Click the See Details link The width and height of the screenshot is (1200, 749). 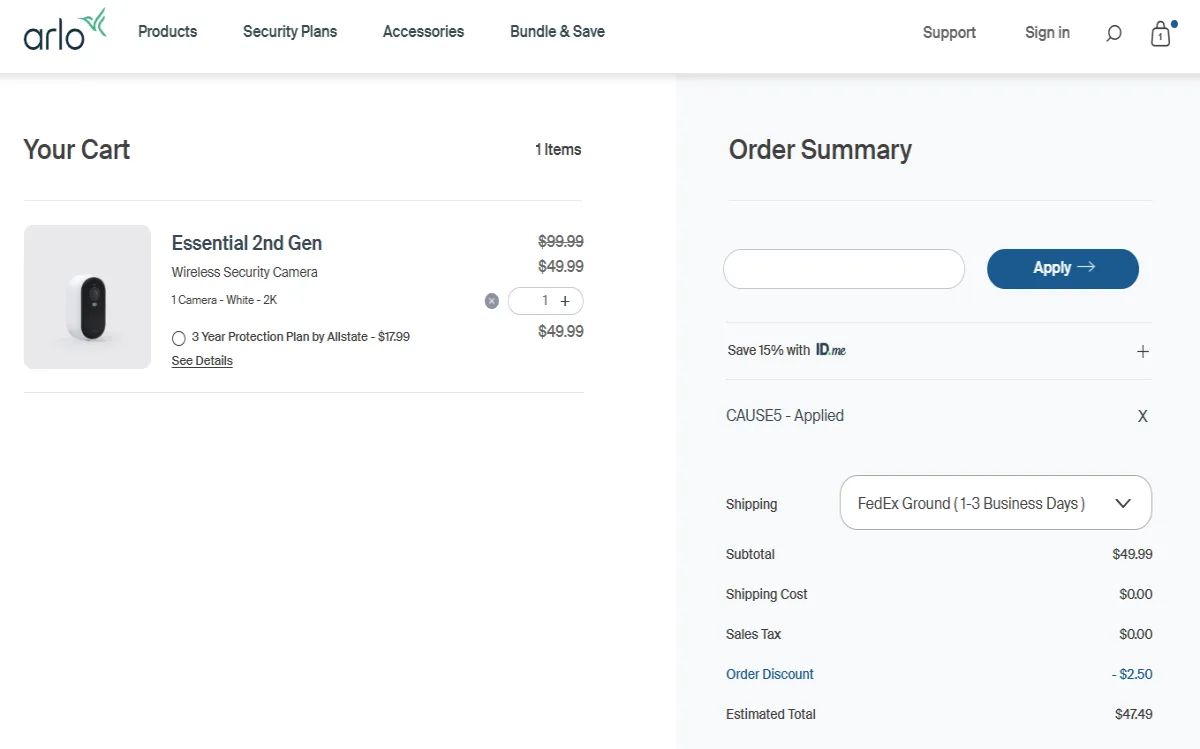(x=201, y=360)
